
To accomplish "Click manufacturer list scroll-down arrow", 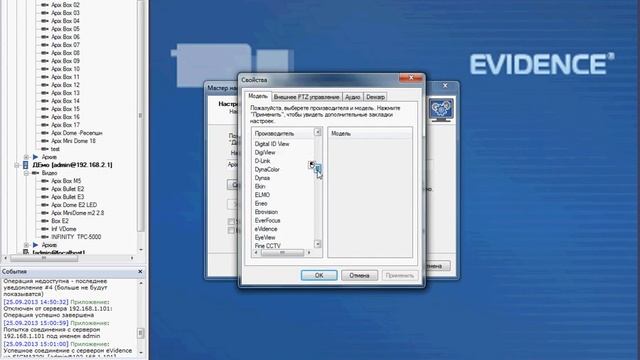I will coord(318,244).
